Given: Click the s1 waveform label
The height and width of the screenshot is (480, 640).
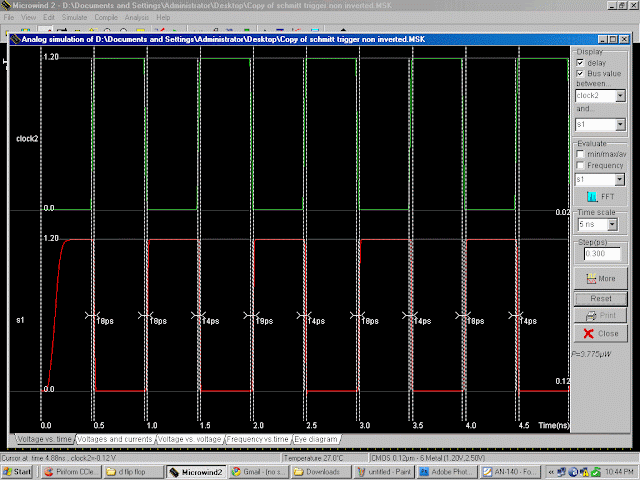Looking at the screenshot, I should pyautogui.click(x=20, y=320).
